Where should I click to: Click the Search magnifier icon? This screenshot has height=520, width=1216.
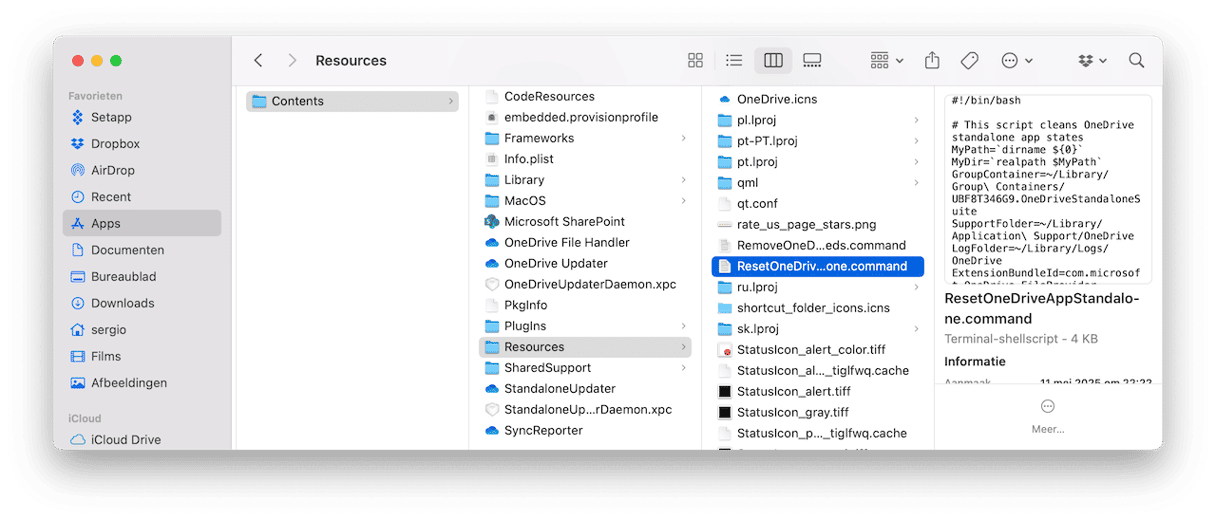tap(1137, 60)
